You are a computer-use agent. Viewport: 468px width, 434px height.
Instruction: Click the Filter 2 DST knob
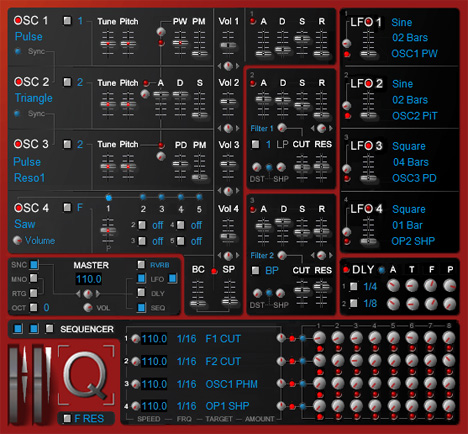pos(257,293)
